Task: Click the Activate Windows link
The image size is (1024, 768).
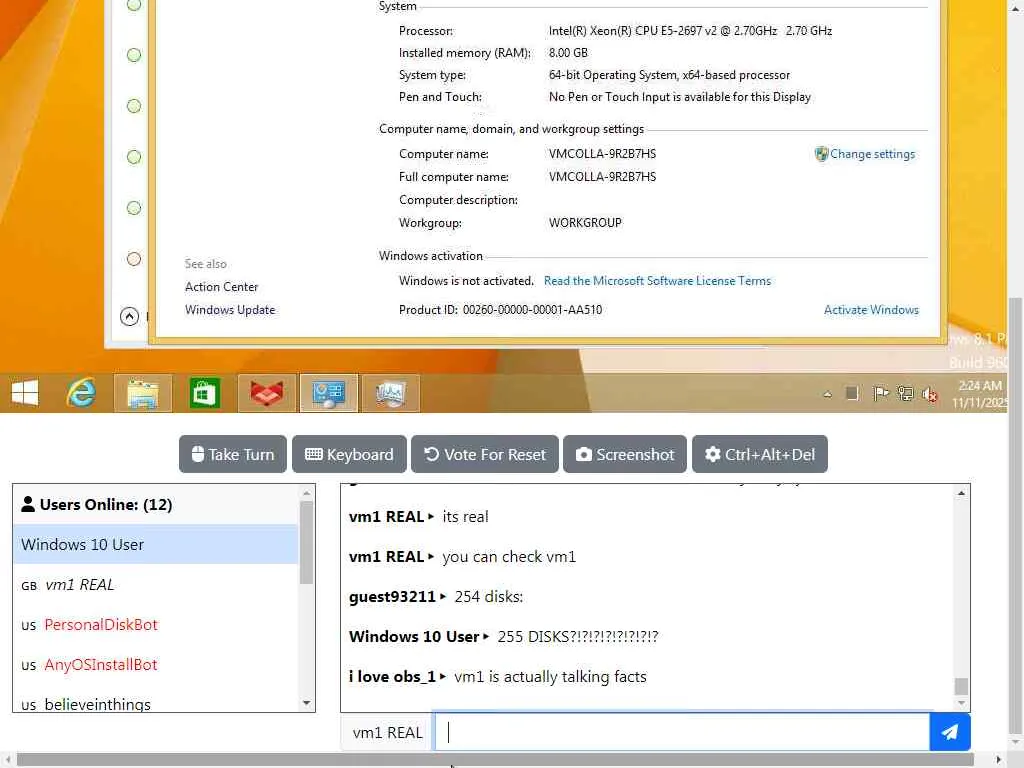Action: coord(871,310)
